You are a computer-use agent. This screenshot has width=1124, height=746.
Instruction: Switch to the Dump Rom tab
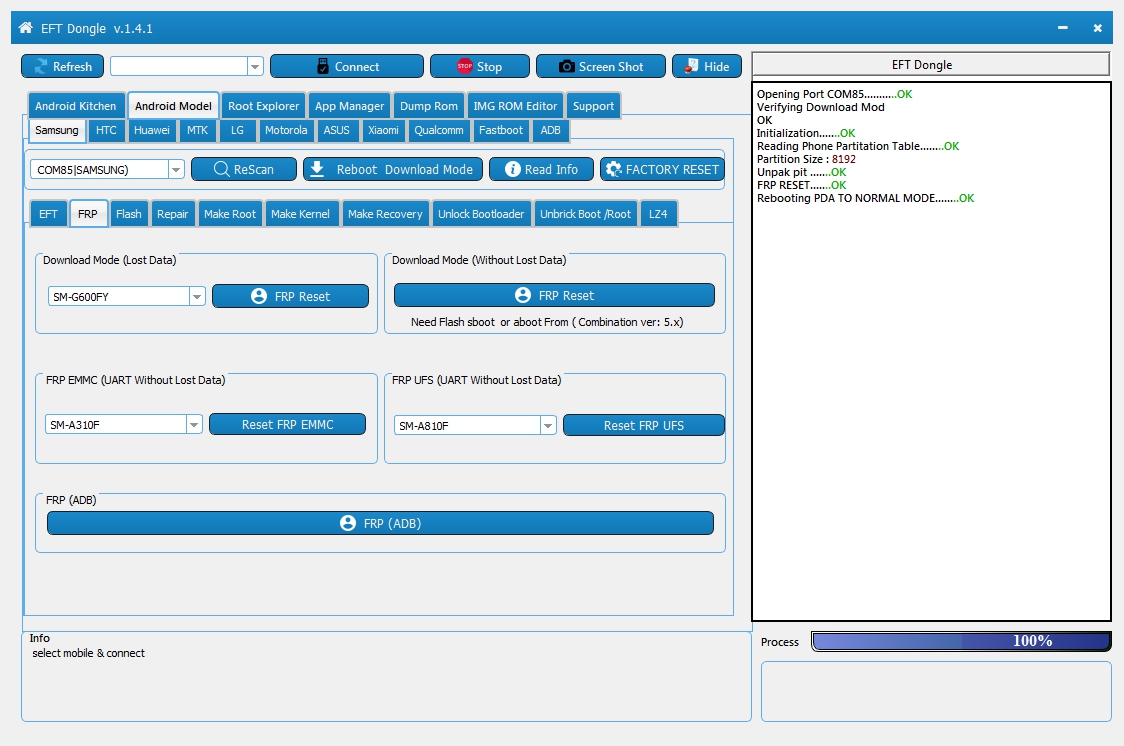429,105
